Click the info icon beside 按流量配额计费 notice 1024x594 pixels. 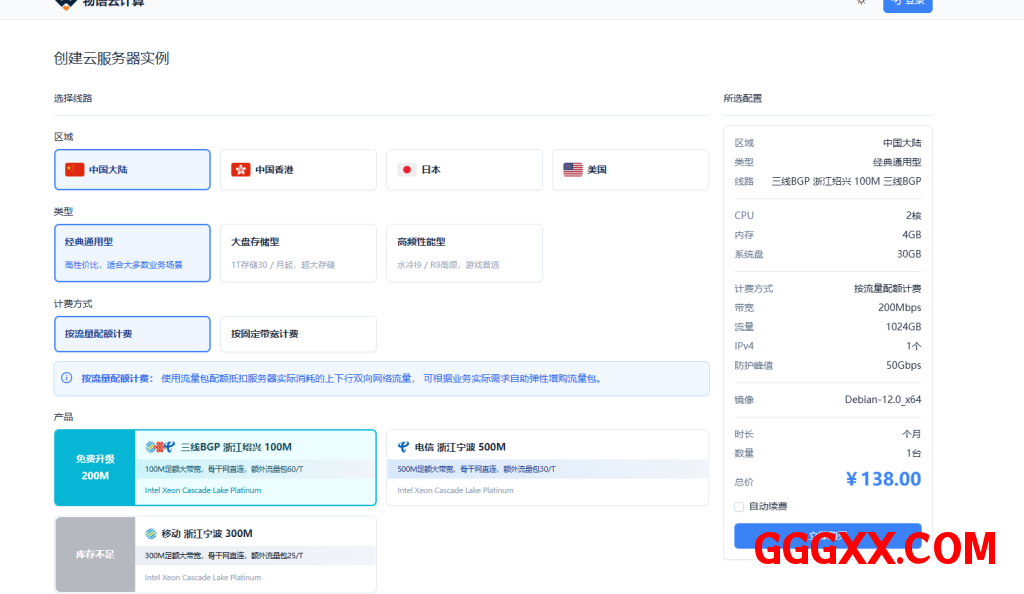[x=67, y=378]
